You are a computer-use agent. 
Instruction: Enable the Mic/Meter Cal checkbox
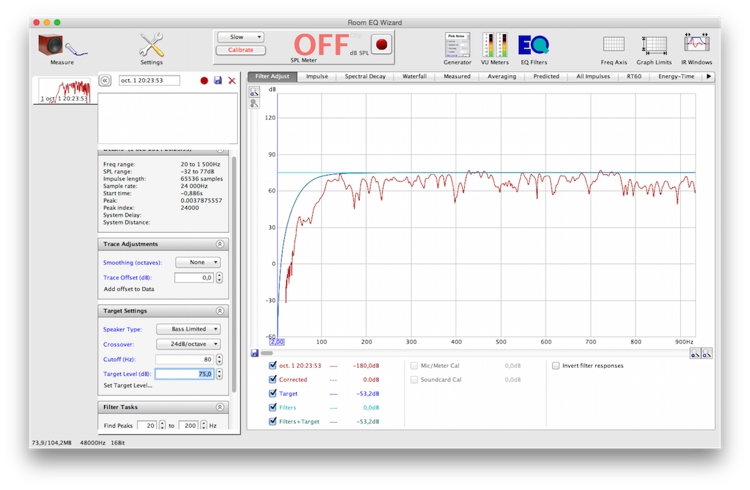pos(414,366)
